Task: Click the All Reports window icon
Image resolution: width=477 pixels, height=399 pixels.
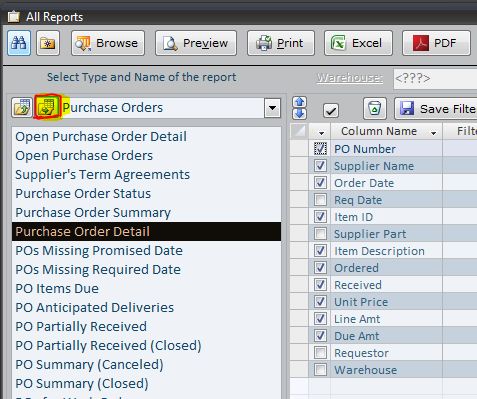Action: 14,16
